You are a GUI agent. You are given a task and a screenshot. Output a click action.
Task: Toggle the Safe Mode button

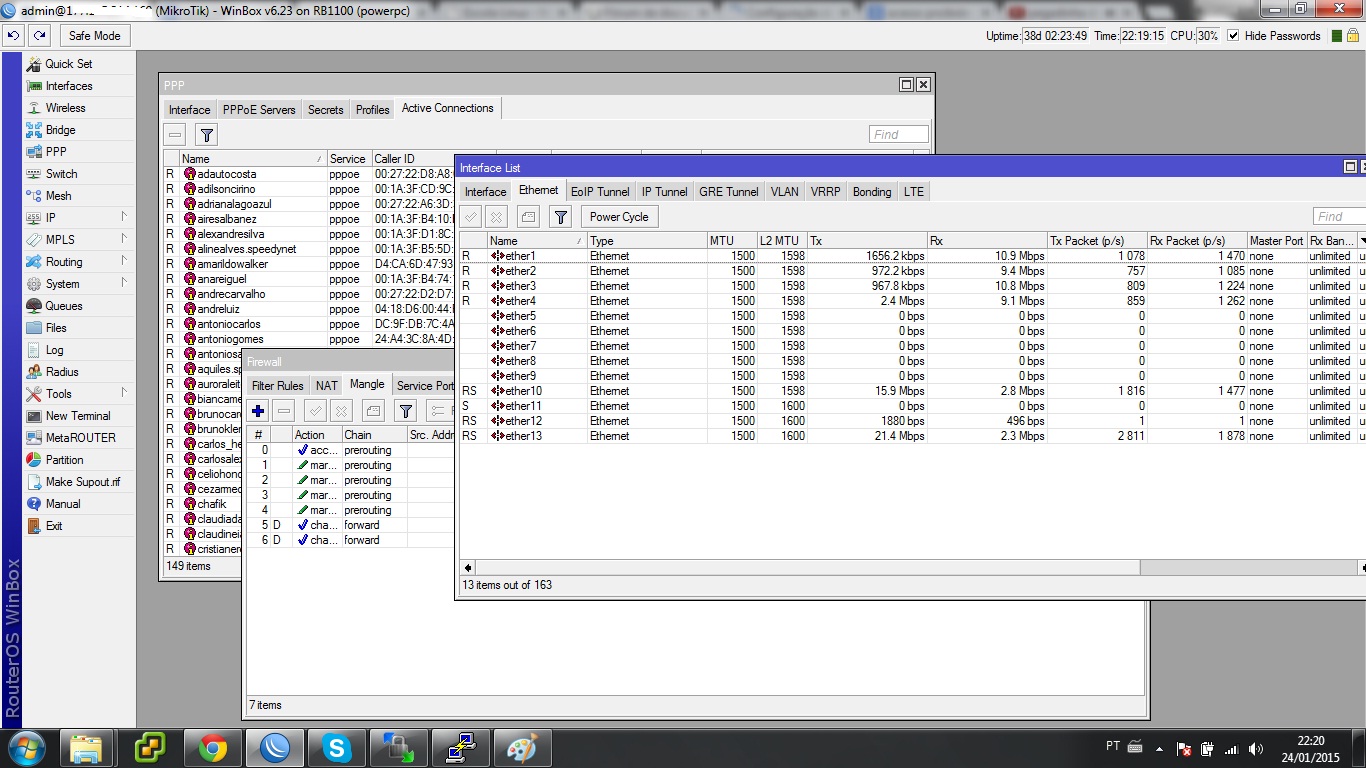click(94, 36)
